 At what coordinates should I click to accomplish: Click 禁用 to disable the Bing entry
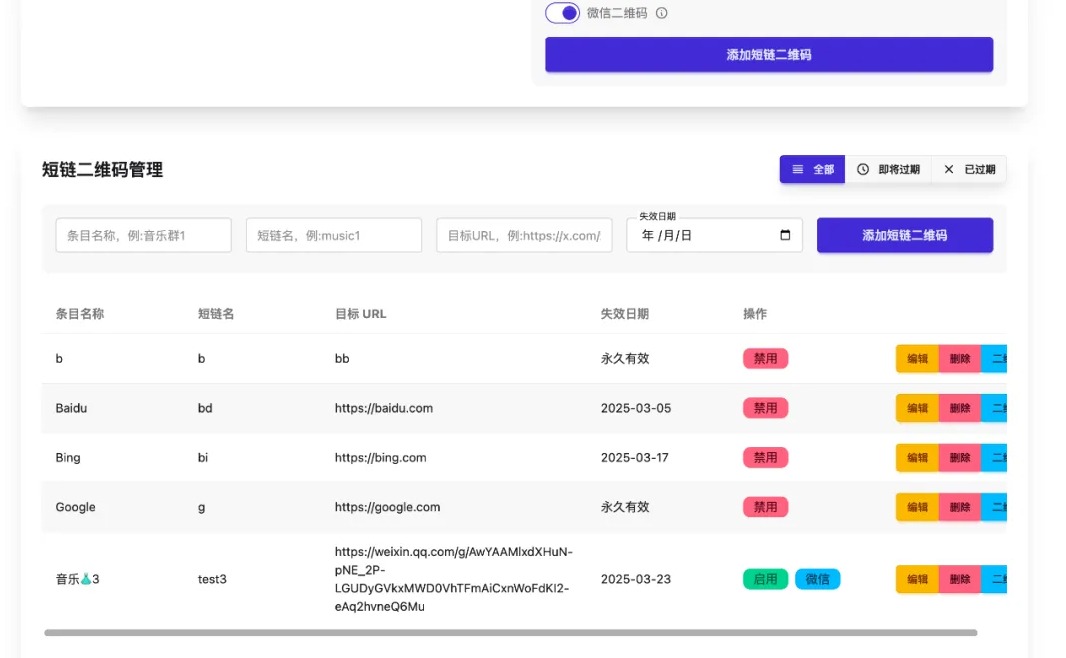[x=765, y=457]
